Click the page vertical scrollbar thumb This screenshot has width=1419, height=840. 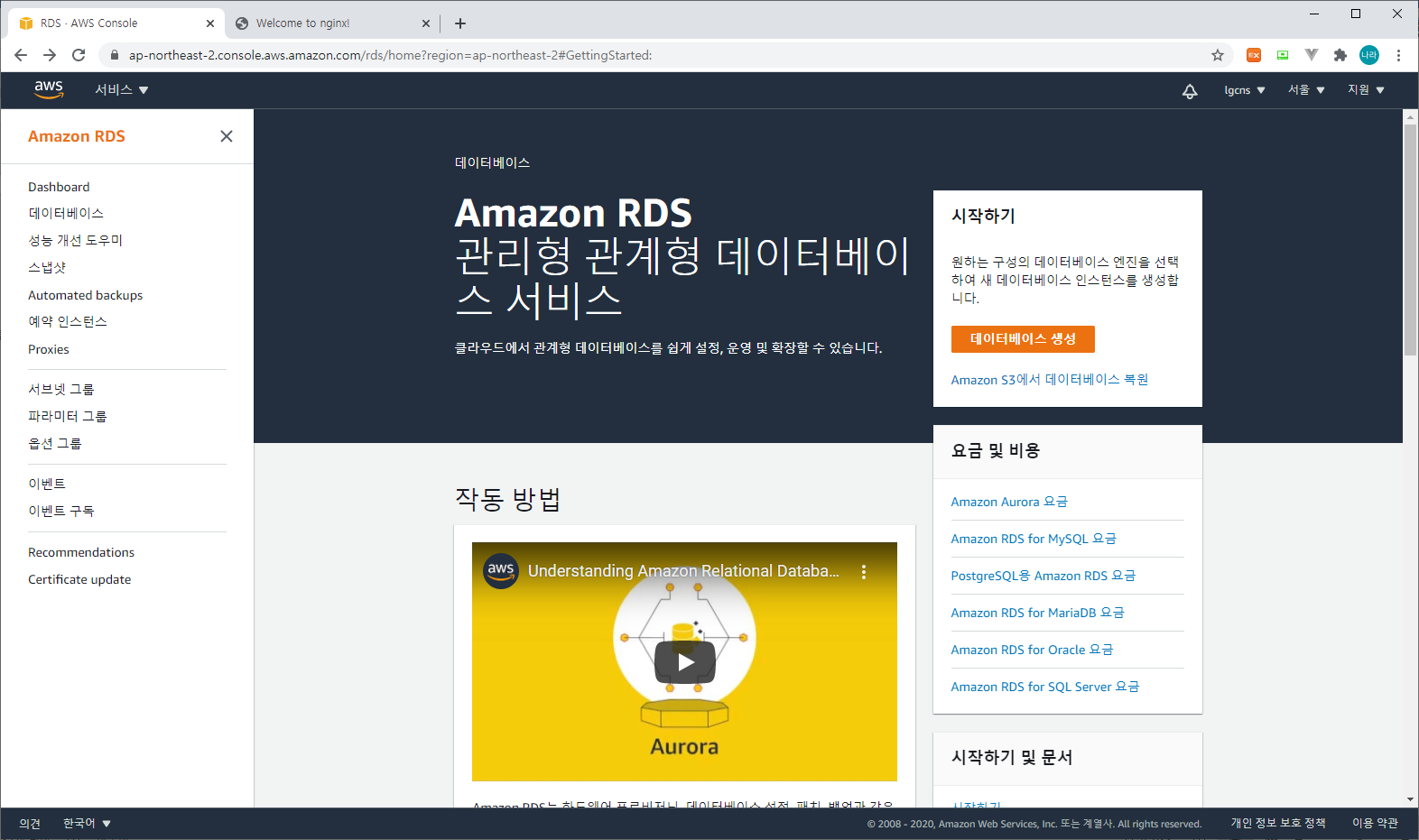[x=1410, y=240]
